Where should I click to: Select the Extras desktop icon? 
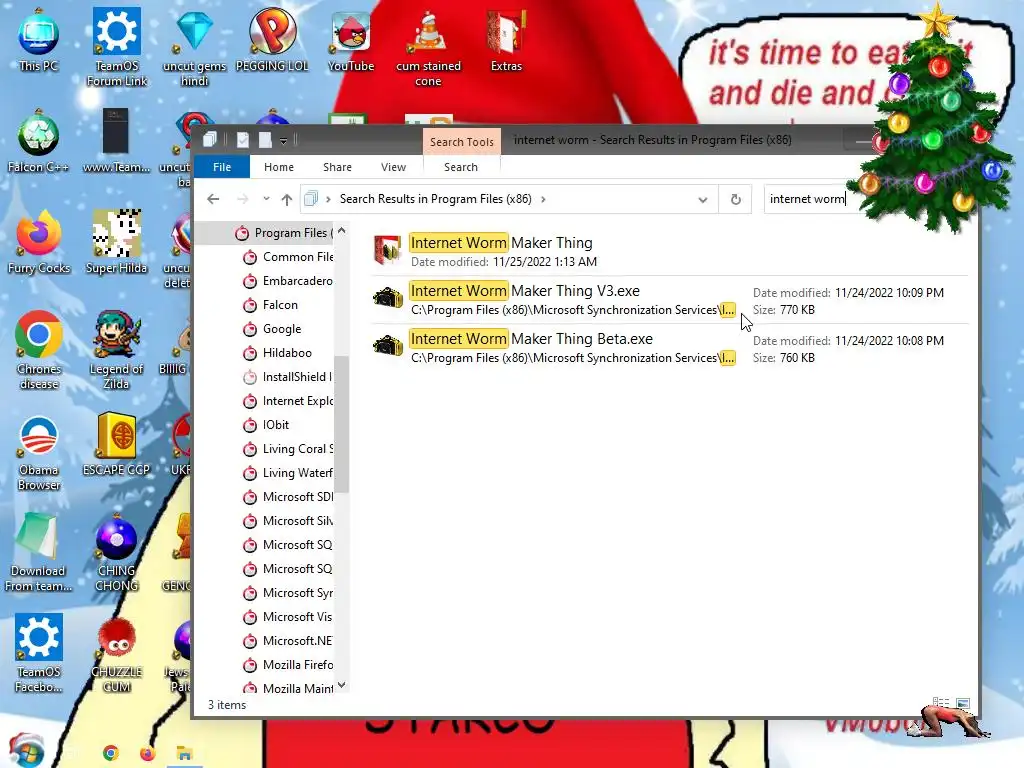[x=506, y=40]
